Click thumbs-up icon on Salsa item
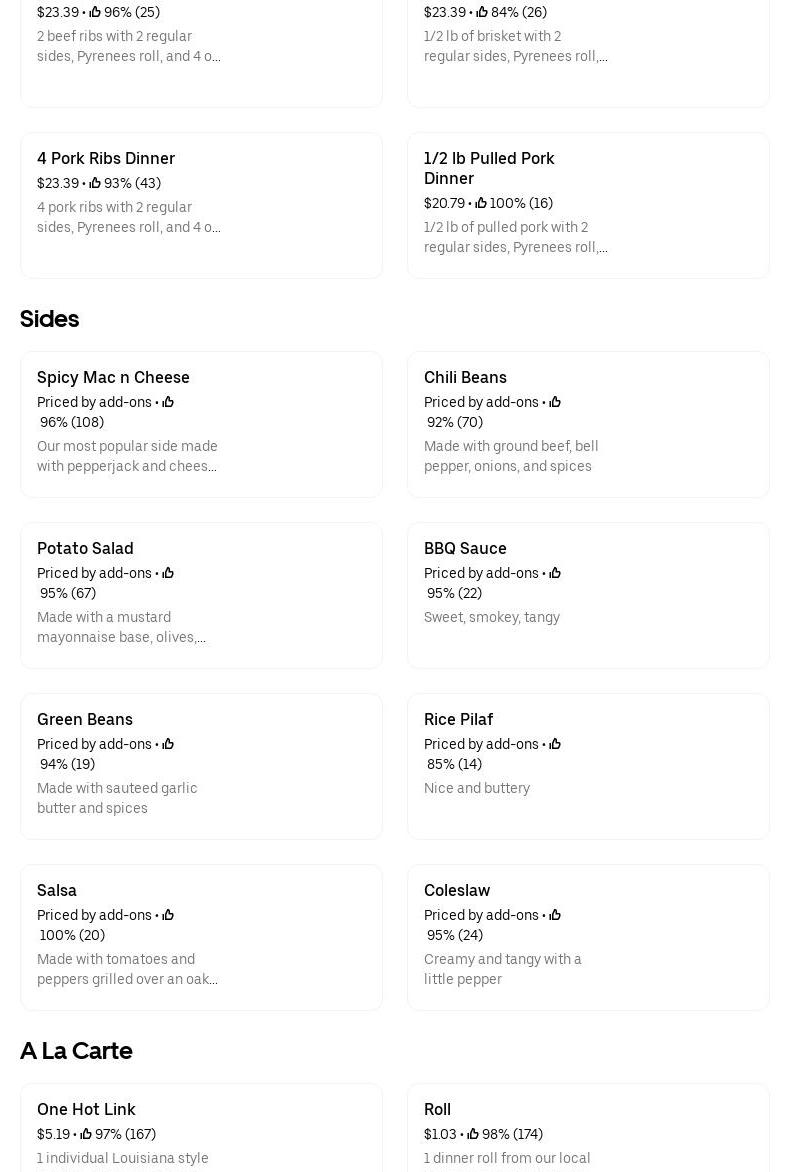 point(168,915)
